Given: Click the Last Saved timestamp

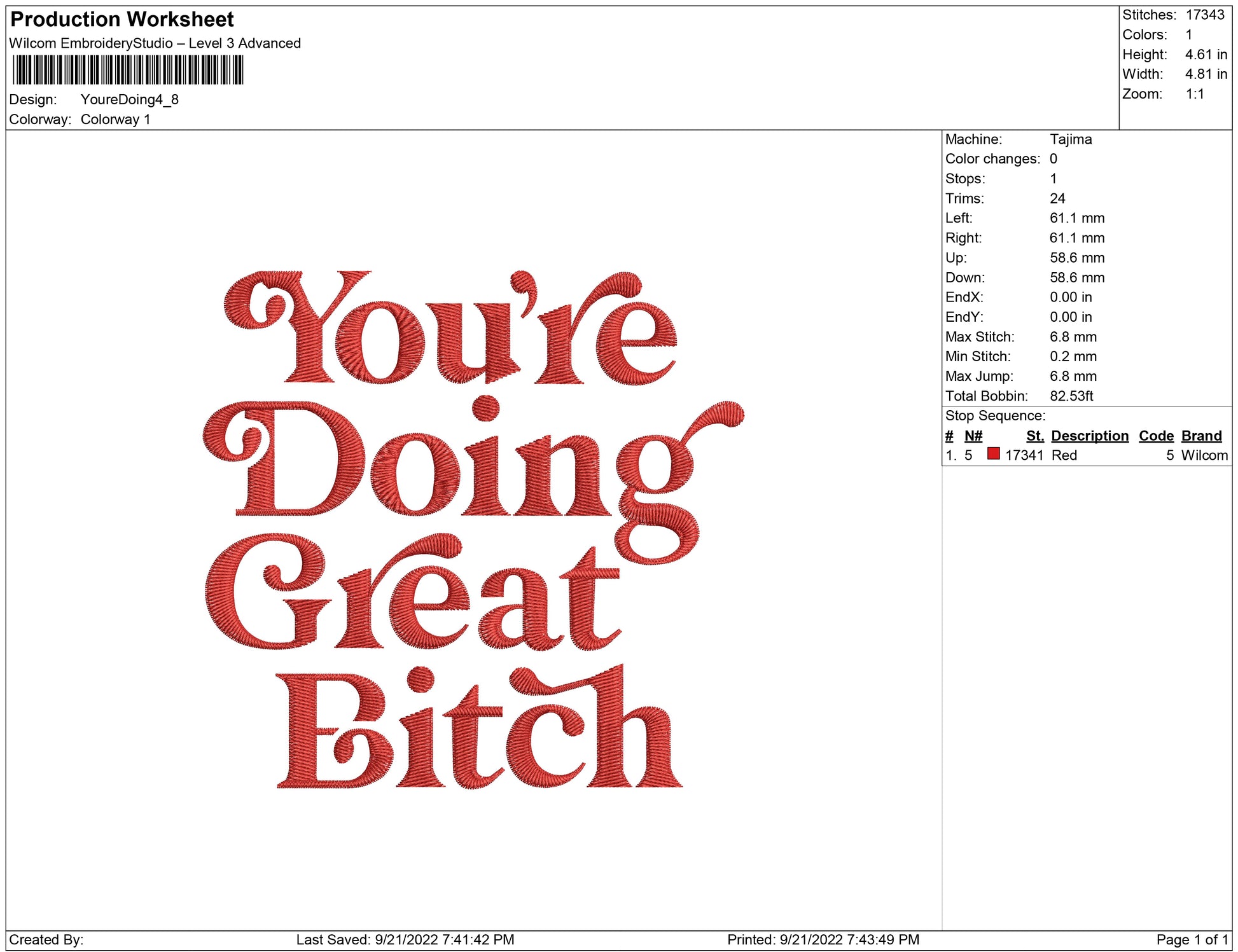Looking at the screenshot, I should click(x=405, y=939).
